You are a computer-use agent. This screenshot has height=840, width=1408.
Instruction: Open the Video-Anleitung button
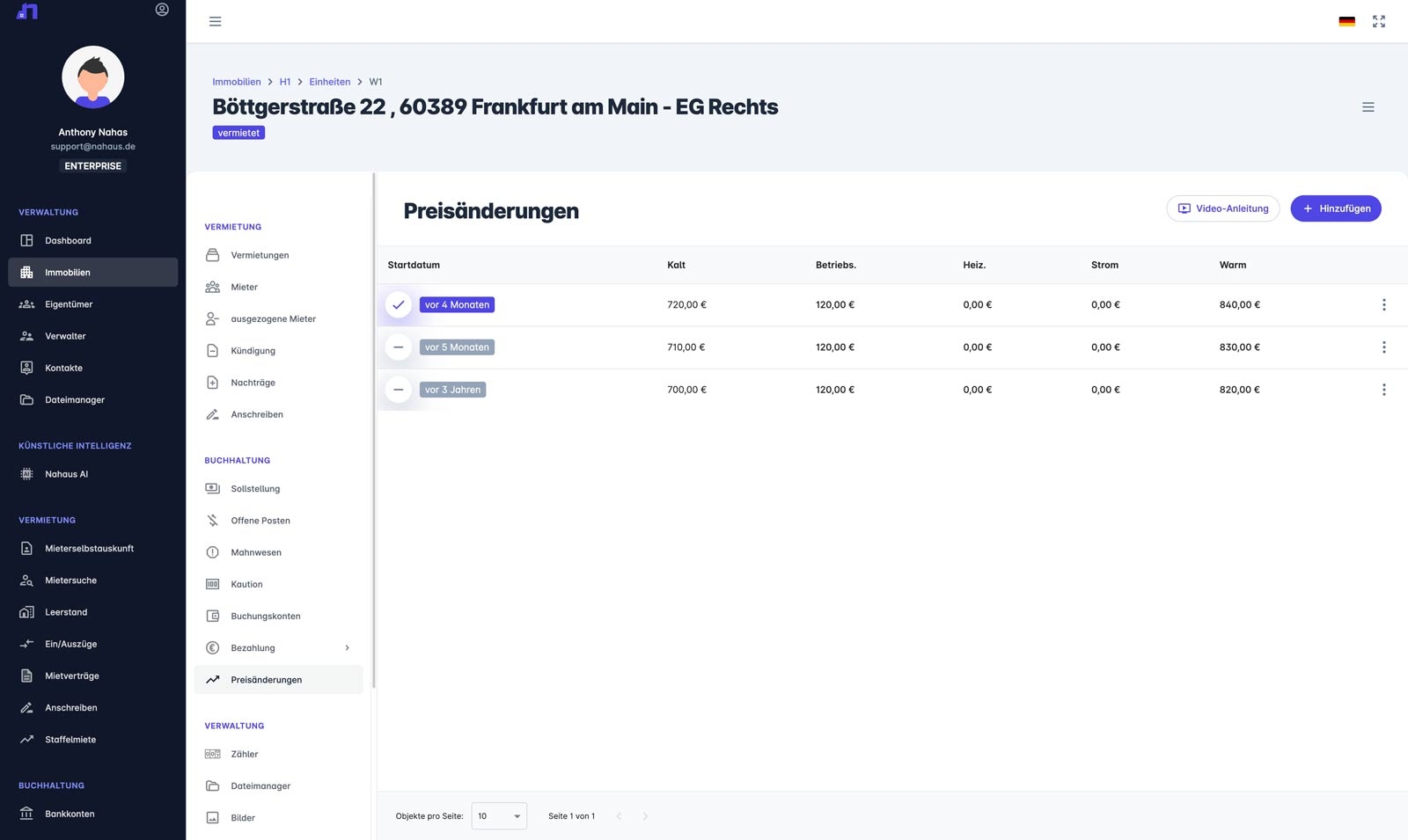(x=1222, y=208)
